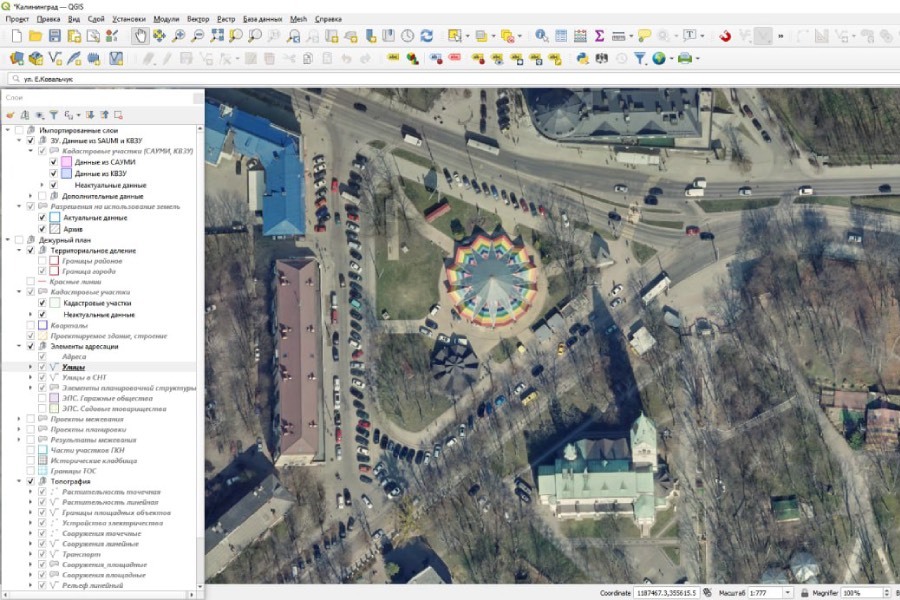Screen dimensions: 900x600
Task: Collapse the 'Дежурный план' group
Action: tap(7, 241)
